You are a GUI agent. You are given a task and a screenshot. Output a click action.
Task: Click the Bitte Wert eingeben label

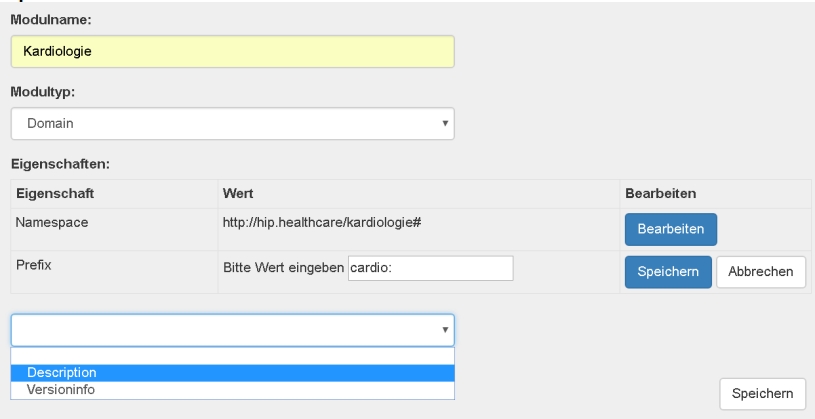pyautogui.click(x=282, y=268)
